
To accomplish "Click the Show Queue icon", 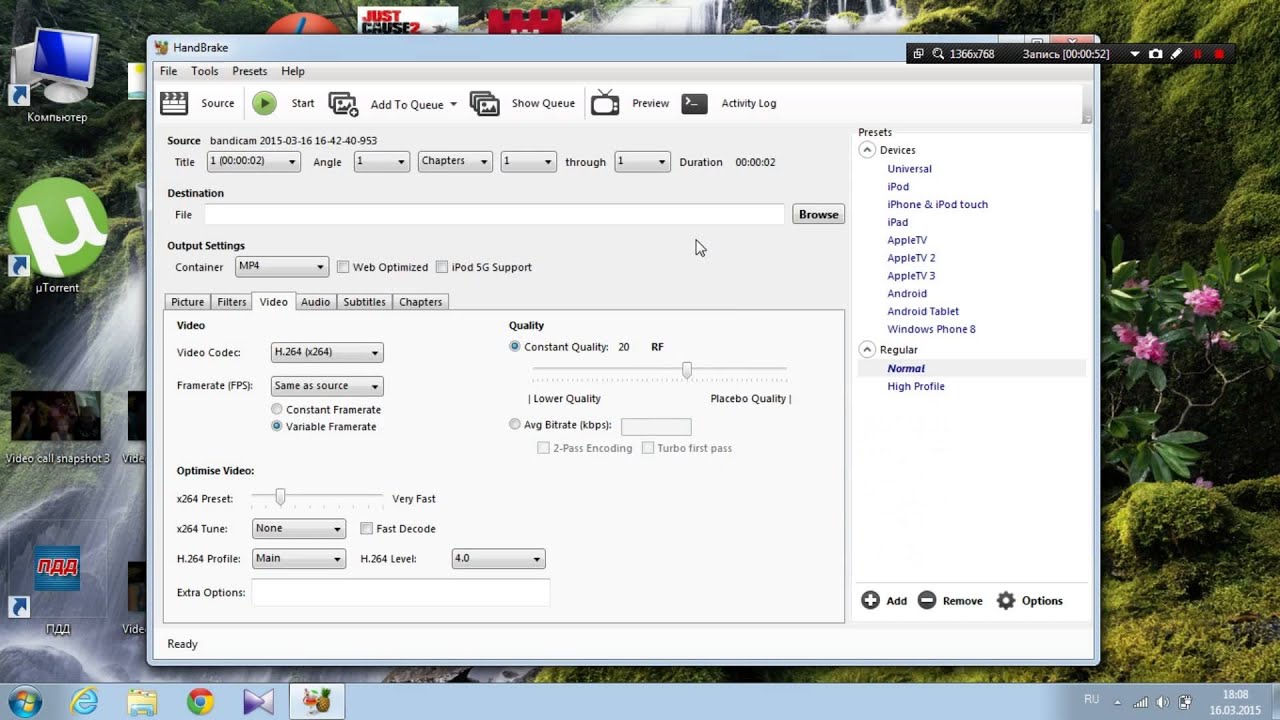I will 484,104.
